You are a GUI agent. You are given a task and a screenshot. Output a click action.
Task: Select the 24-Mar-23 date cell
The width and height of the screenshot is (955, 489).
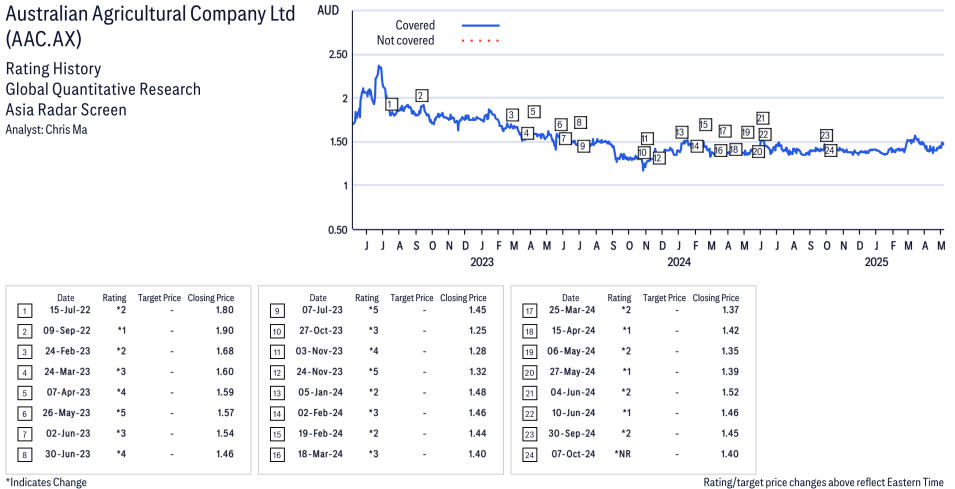click(x=68, y=371)
